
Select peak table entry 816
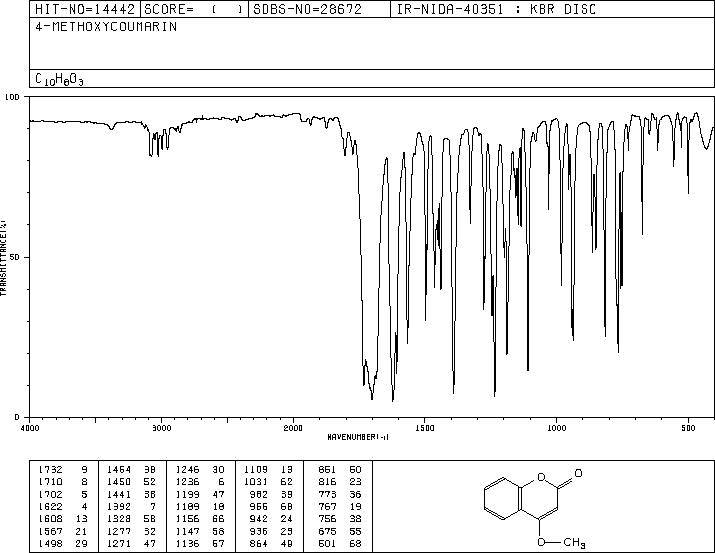340,482
